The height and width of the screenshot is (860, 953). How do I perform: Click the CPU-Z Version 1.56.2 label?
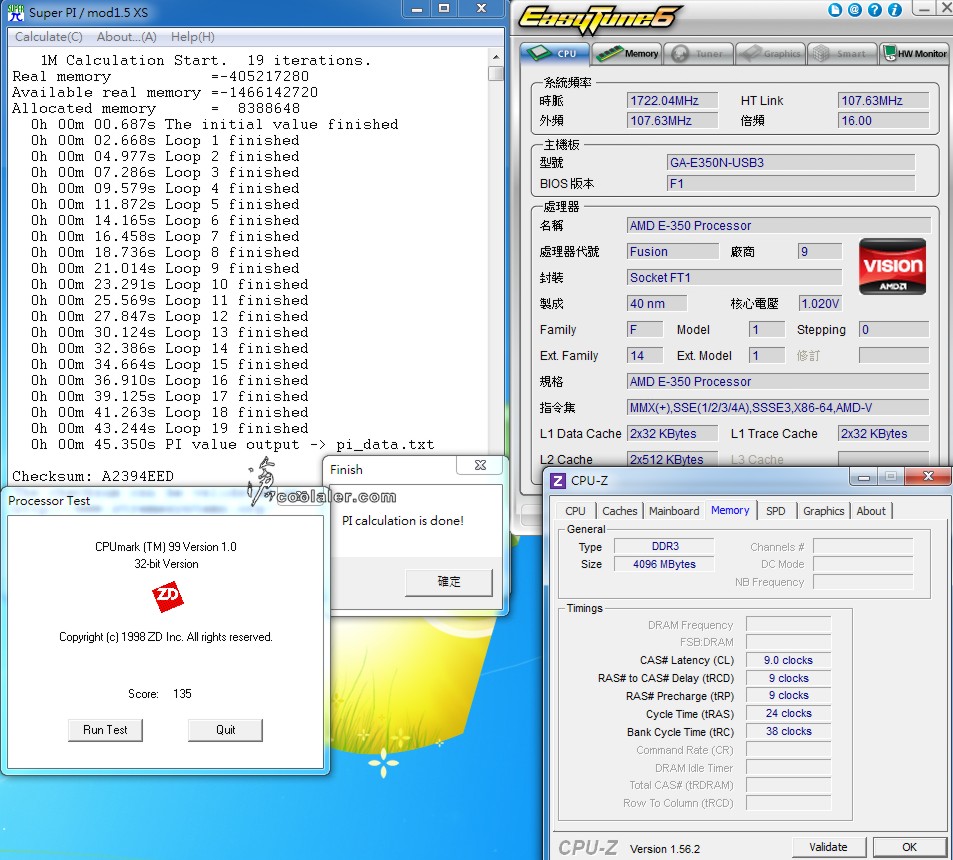point(664,849)
